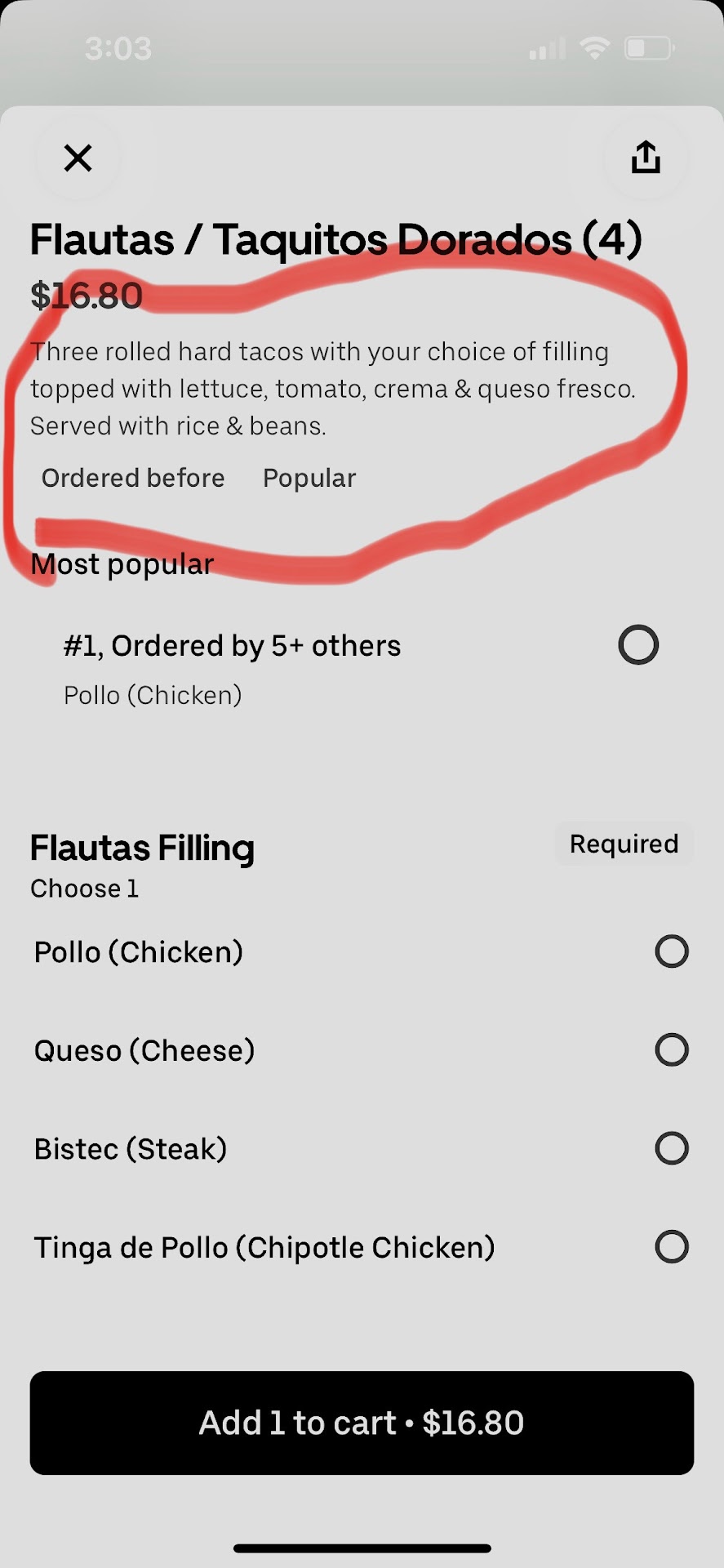Choose Pollo (Chicken) filling radio button
This screenshot has height=1568, width=724.
pyautogui.click(x=671, y=951)
